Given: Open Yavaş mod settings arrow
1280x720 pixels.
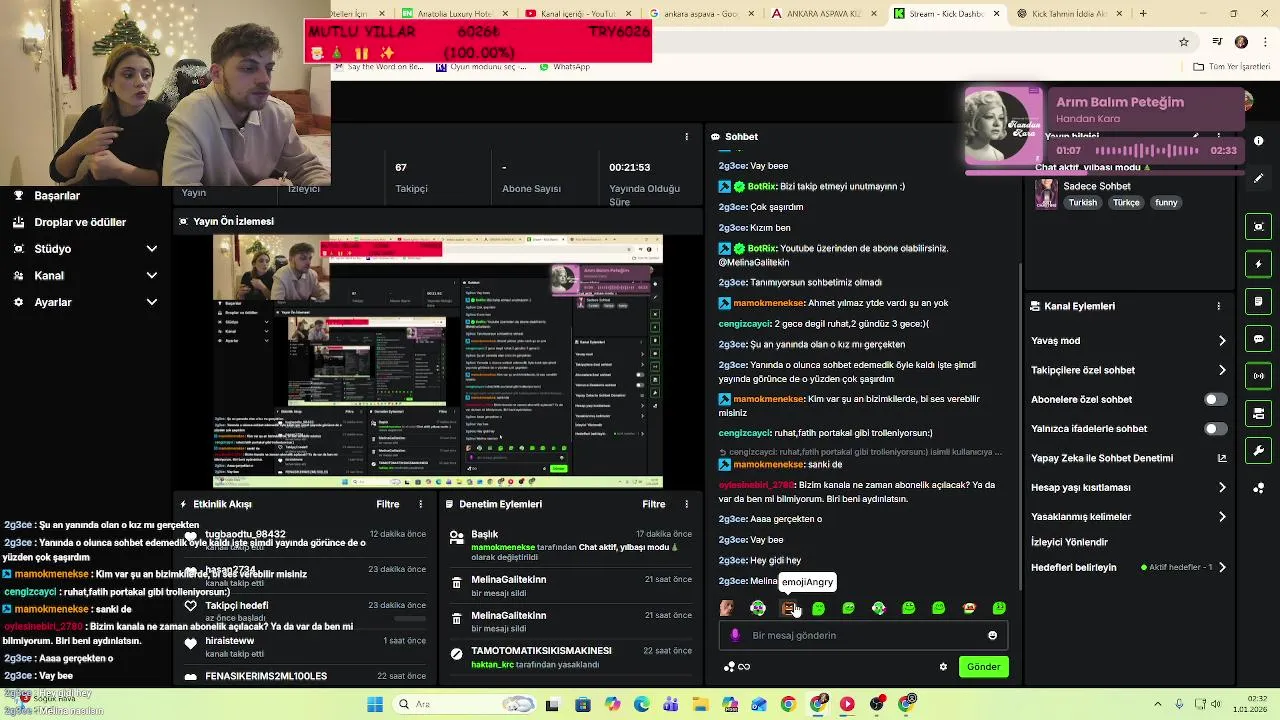Looking at the screenshot, I should tap(1222, 341).
